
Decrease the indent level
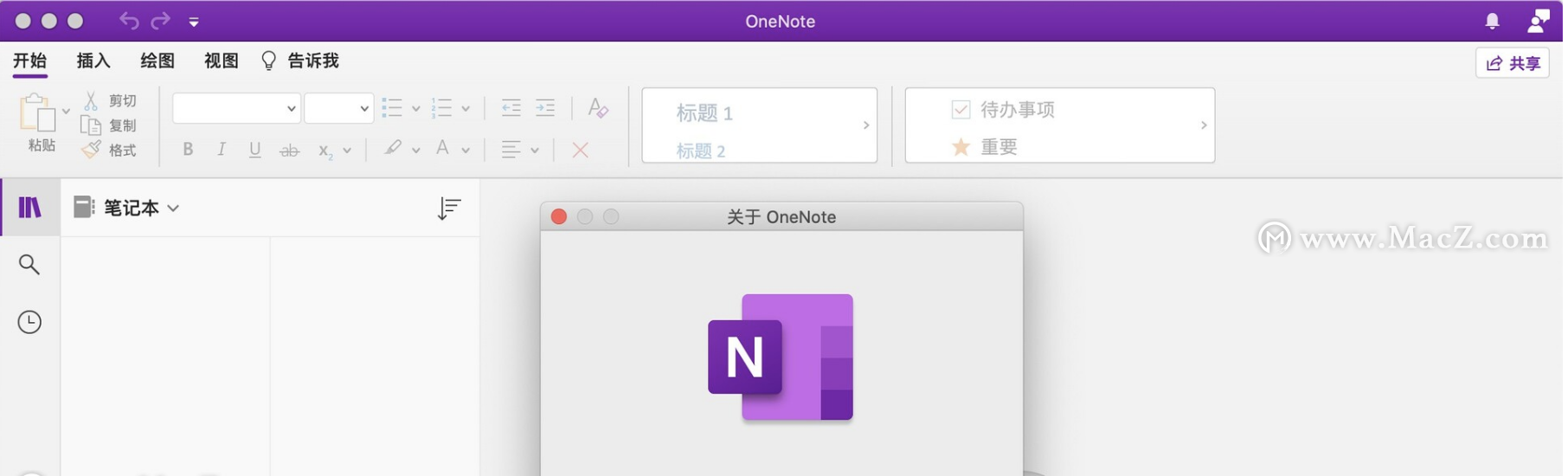pos(511,108)
